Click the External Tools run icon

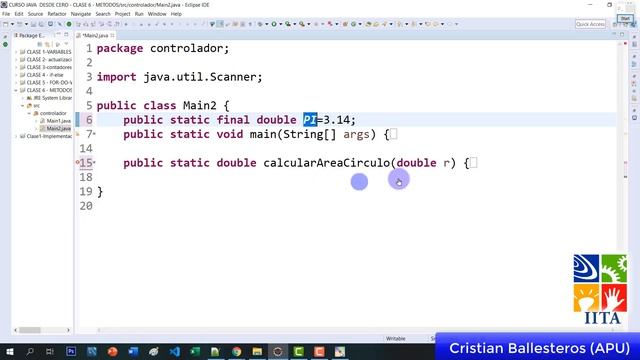[302, 24]
